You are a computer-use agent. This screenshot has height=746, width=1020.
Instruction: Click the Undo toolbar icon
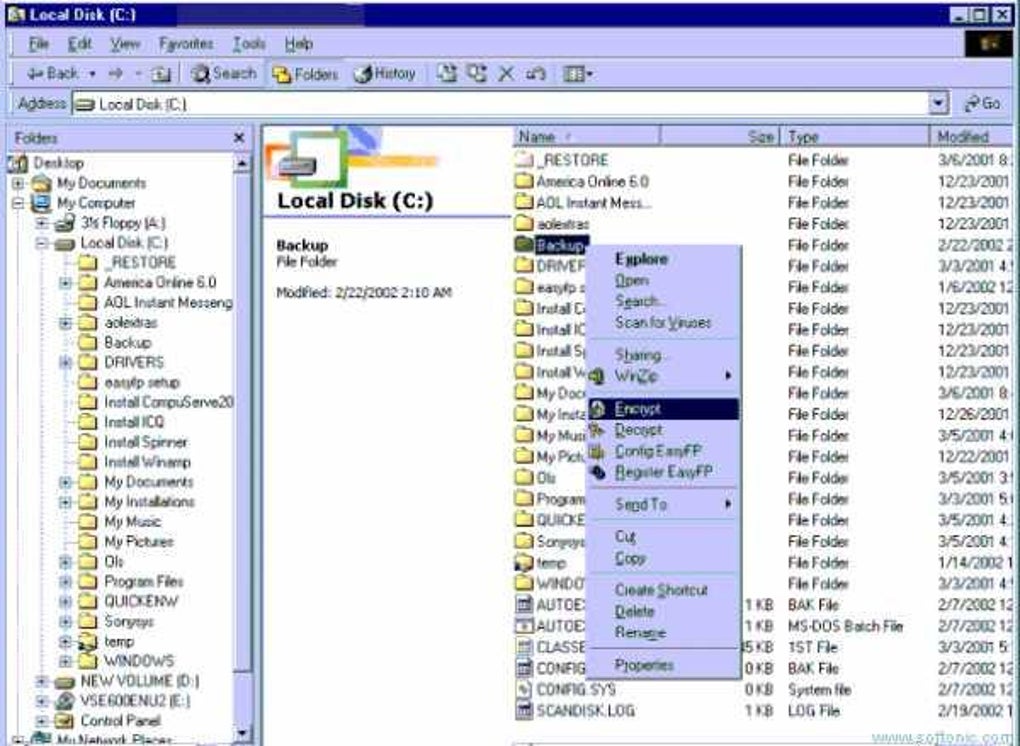pos(535,74)
